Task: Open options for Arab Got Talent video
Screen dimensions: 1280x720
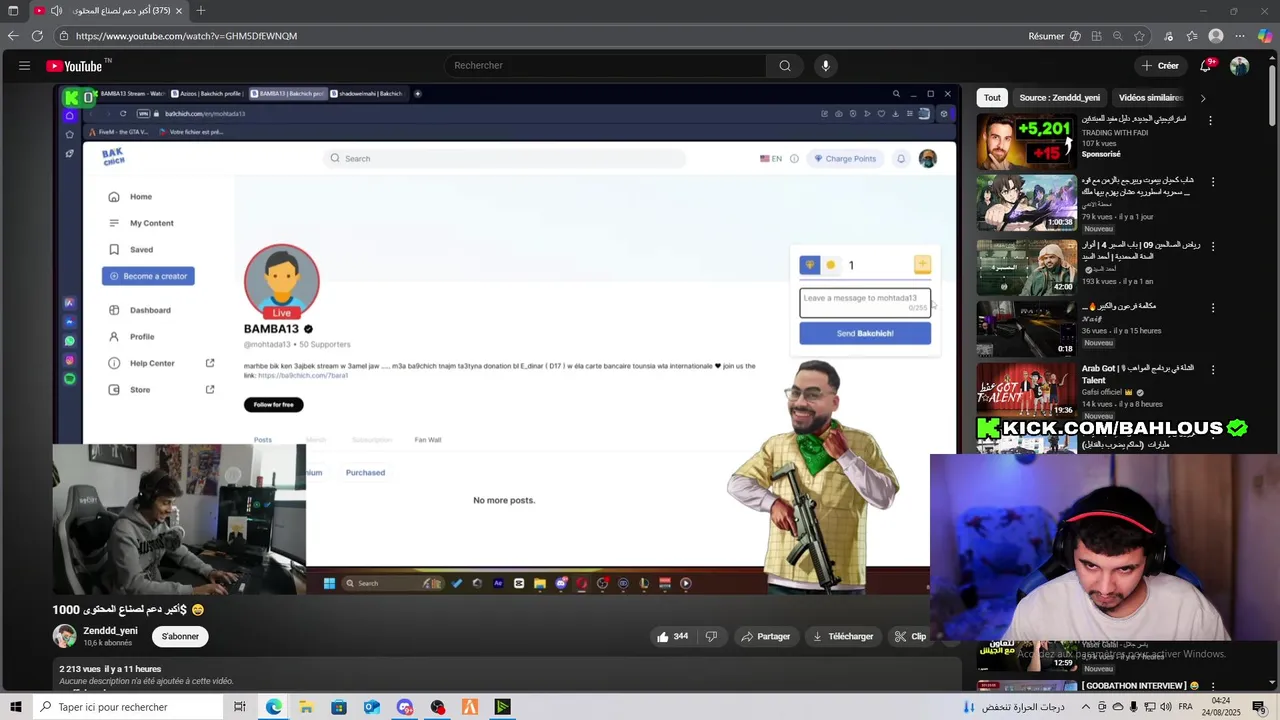Action: (1213, 371)
